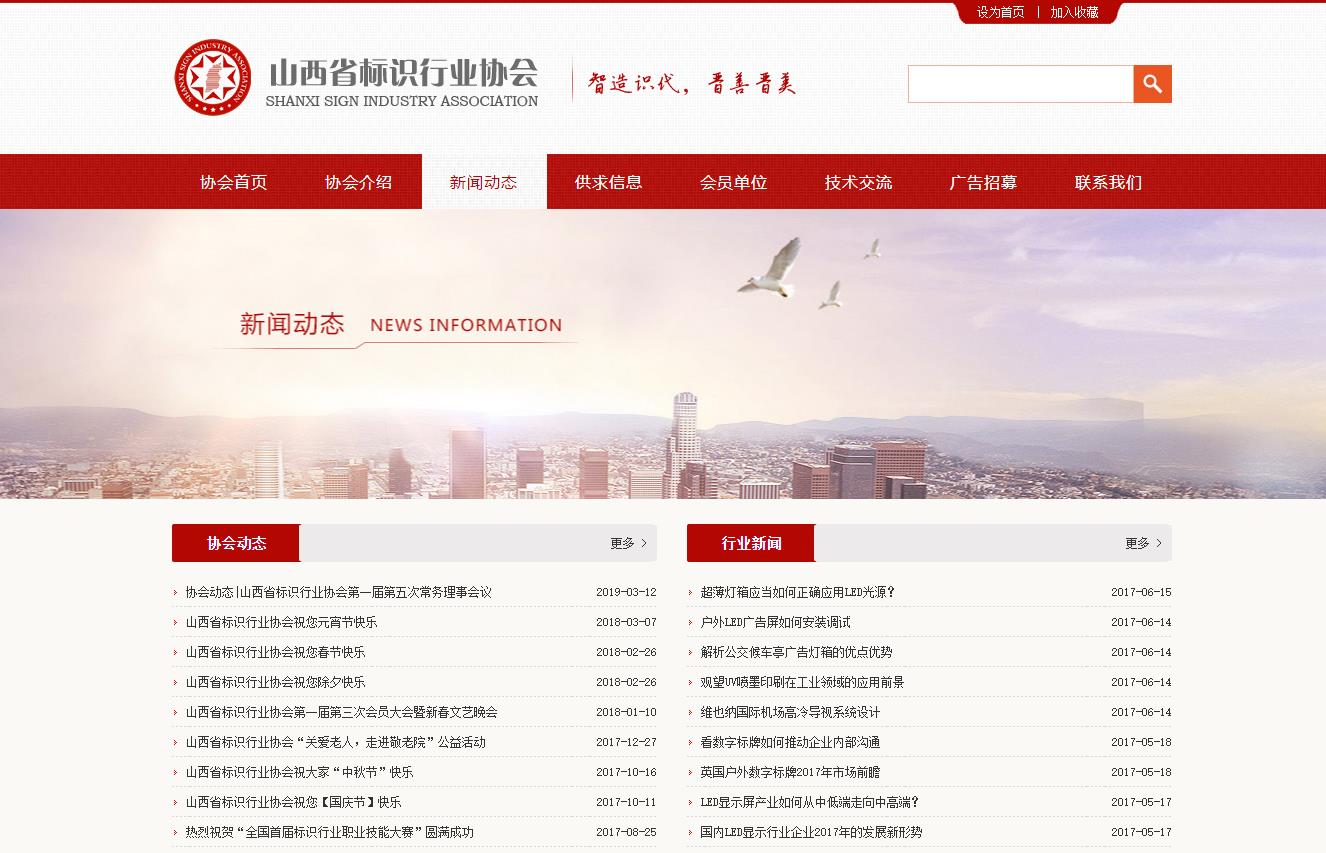The image size is (1326, 853).
Task: Select the 行业新闻 section header
Action: [x=751, y=543]
